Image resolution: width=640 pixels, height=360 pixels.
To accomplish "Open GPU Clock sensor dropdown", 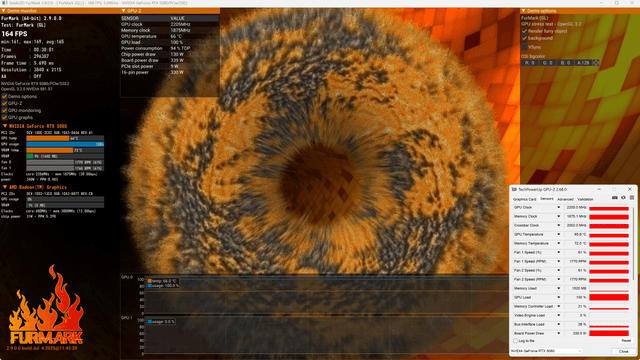I will [558, 208].
